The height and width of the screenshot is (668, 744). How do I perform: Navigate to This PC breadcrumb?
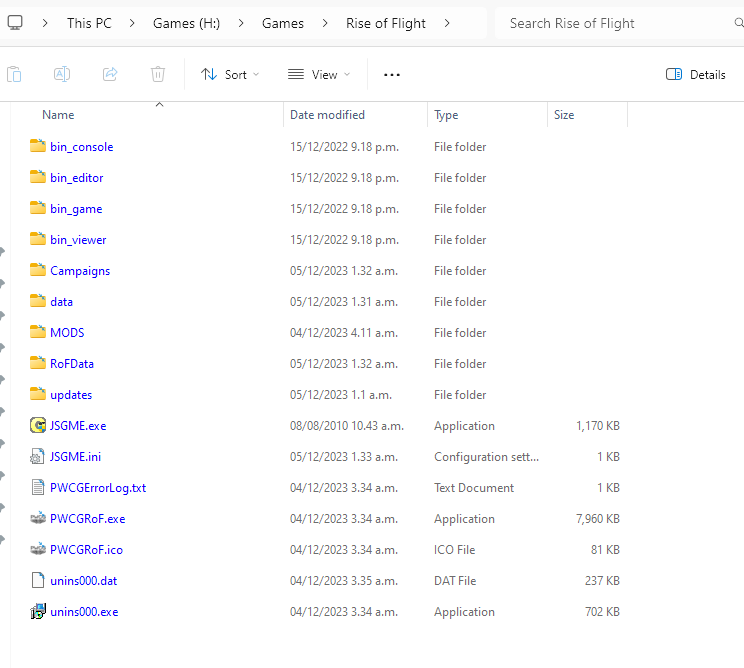pyautogui.click(x=89, y=23)
